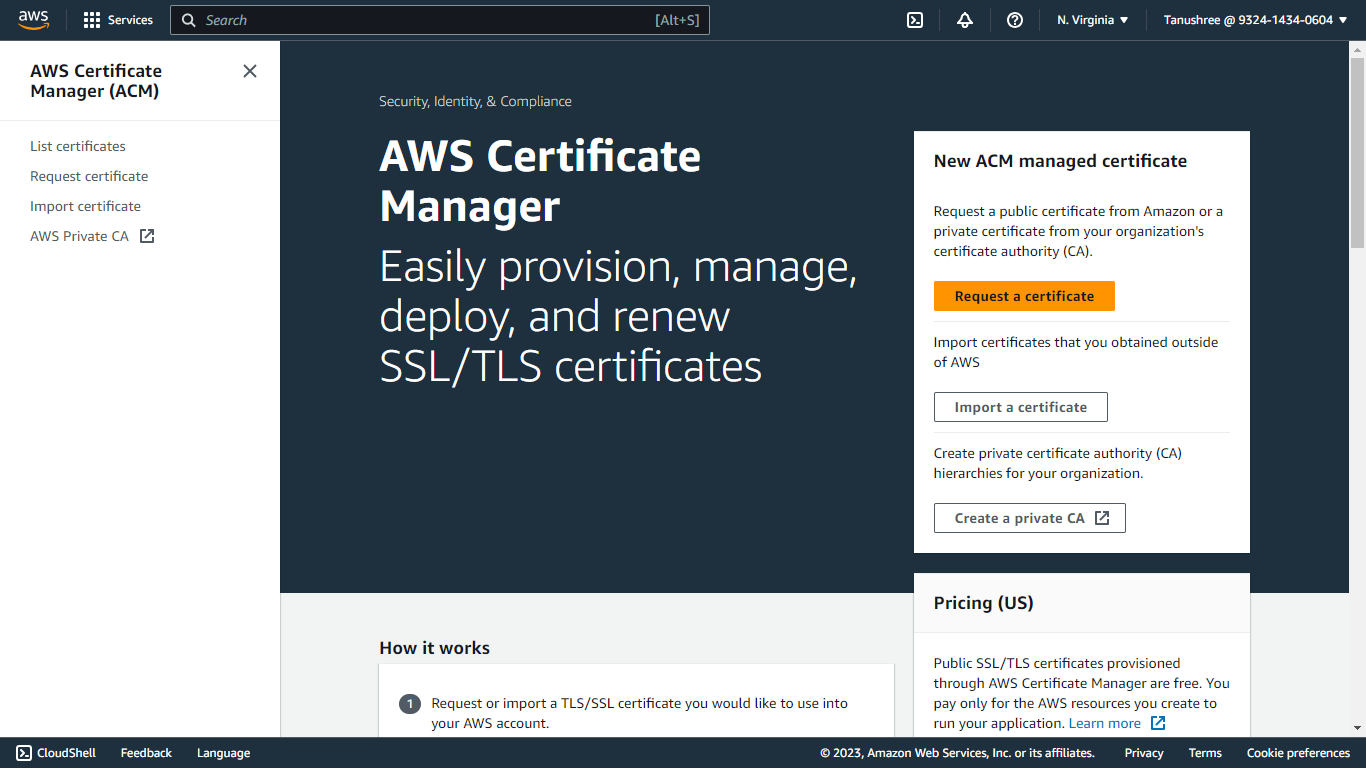Click the orange Request a certificate button
This screenshot has width=1366, height=768.
click(1024, 296)
